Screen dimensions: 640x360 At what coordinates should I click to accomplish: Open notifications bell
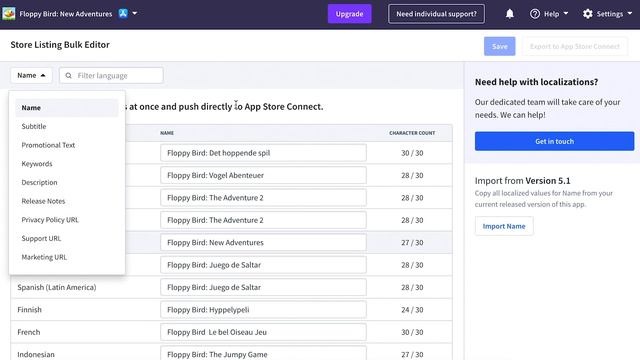(509, 14)
